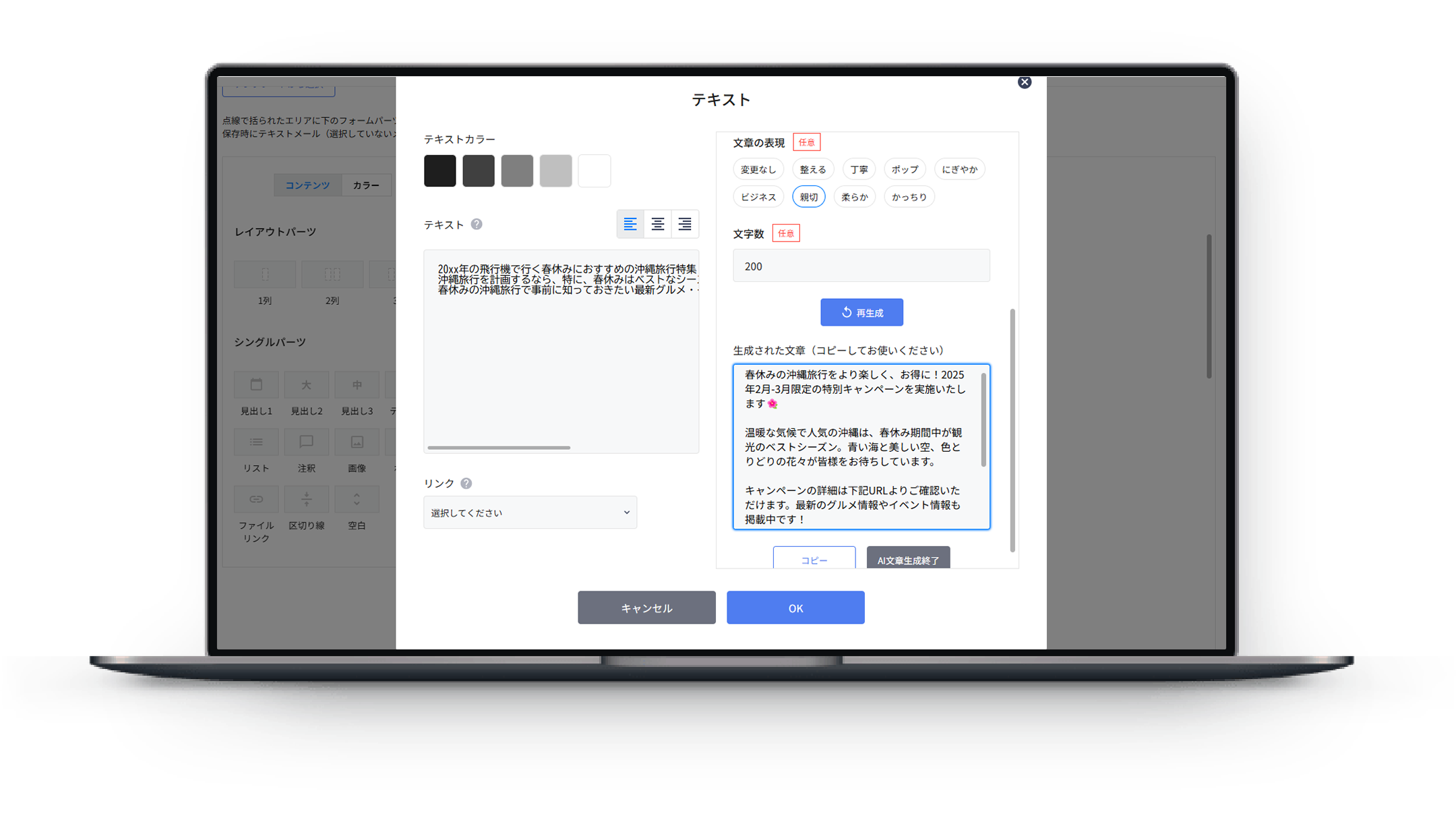Select the ビジネス expression style
The width and height of the screenshot is (1456, 820).
pyautogui.click(x=758, y=196)
